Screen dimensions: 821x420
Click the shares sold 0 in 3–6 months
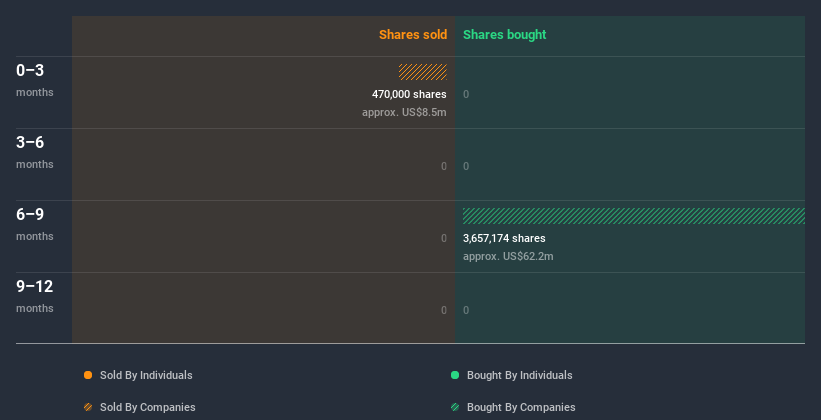444,167
